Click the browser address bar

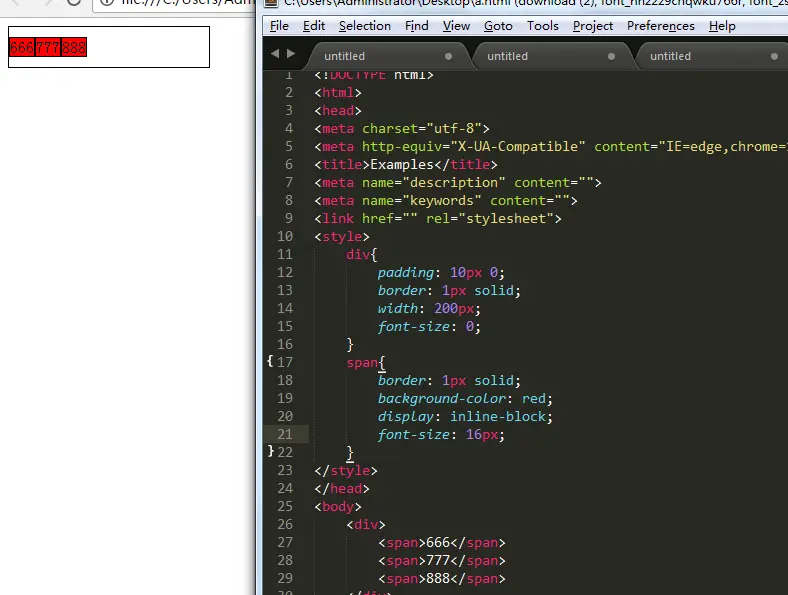pyautogui.click(x=174, y=3)
